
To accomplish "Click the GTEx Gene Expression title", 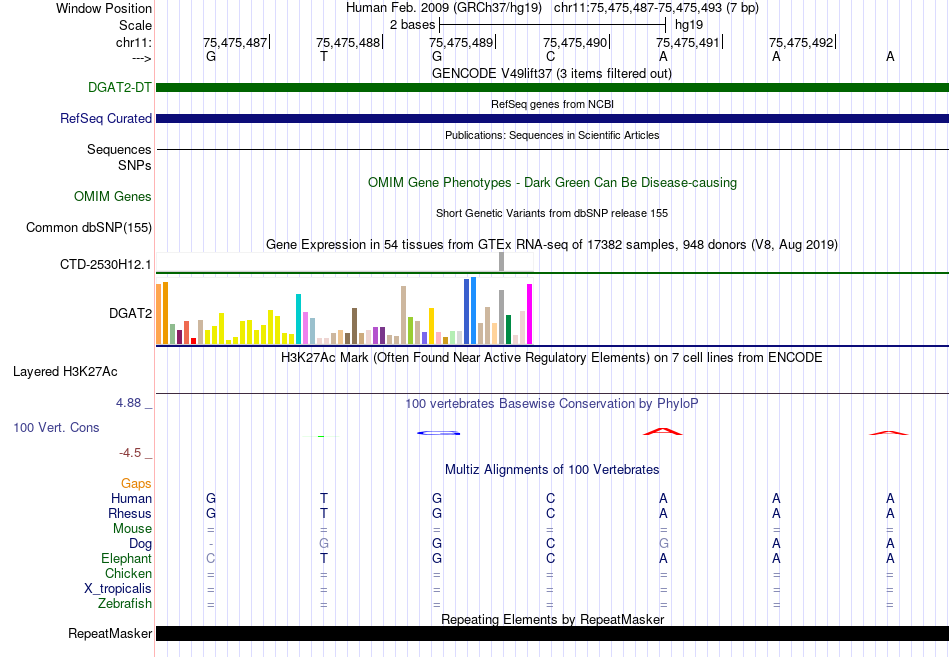I will pos(552,244).
